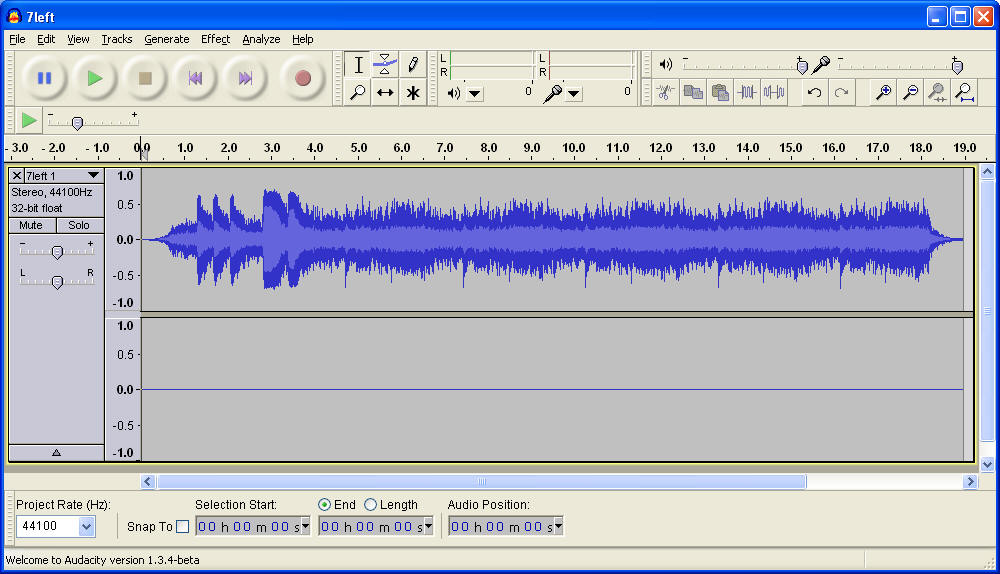Open the Effect menu
The height and width of the screenshot is (574, 1000).
tap(215, 39)
